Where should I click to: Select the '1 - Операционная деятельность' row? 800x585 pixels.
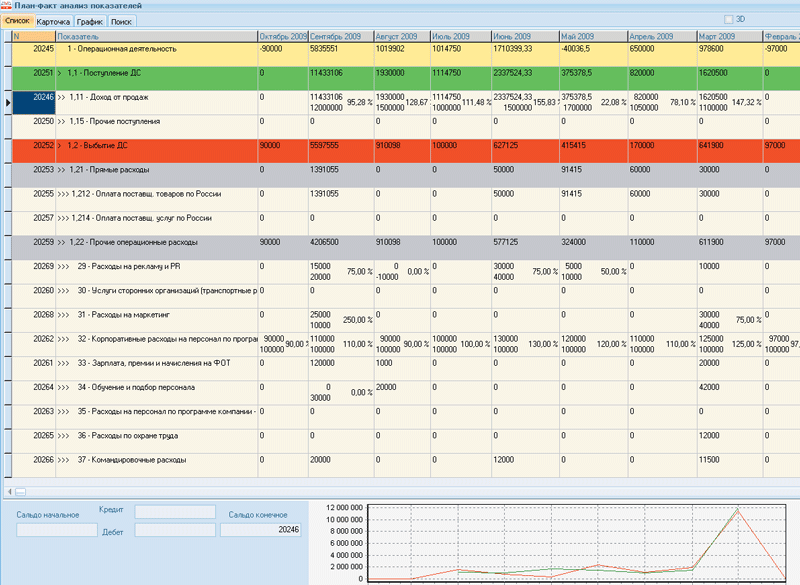[122, 48]
